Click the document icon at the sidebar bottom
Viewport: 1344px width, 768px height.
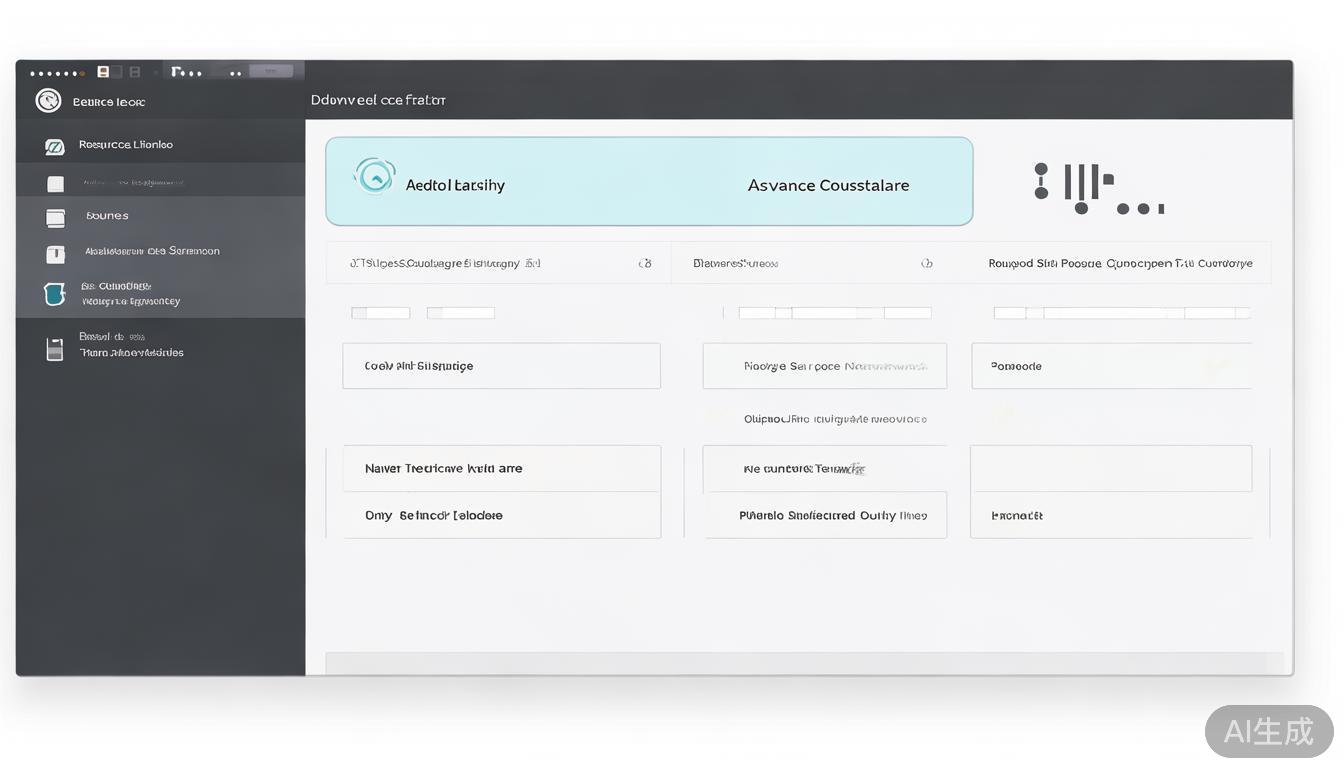coord(55,349)
